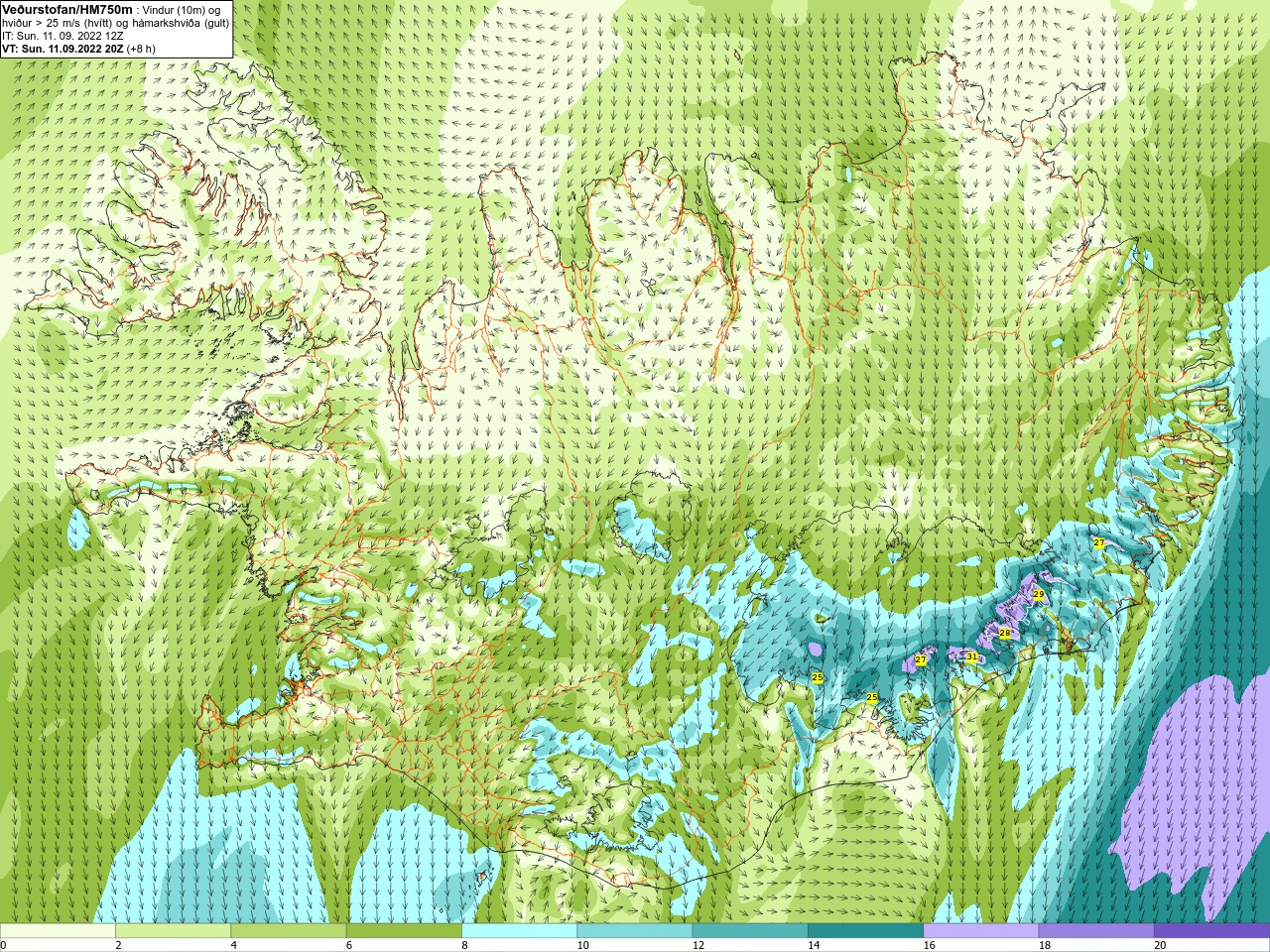Click the above 20 m/s deep purple legend swatch

[1211, 931]
